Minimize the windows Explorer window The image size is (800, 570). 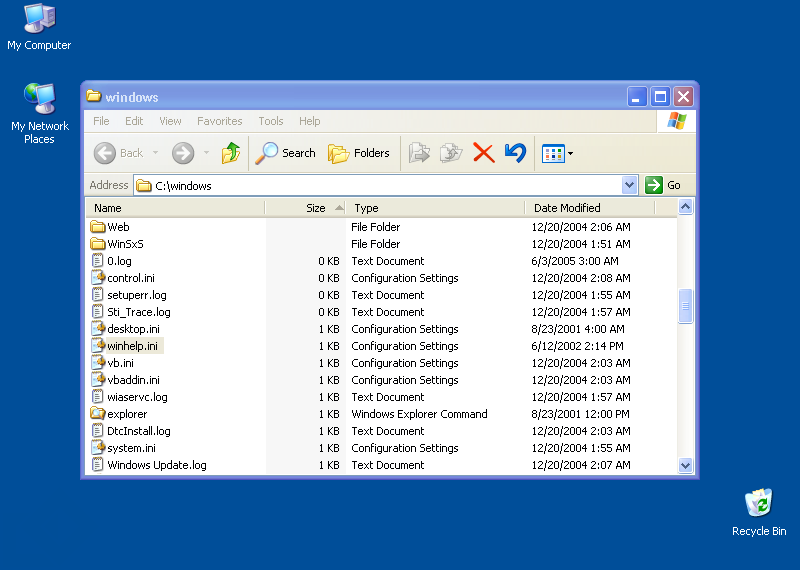point(637,96)
